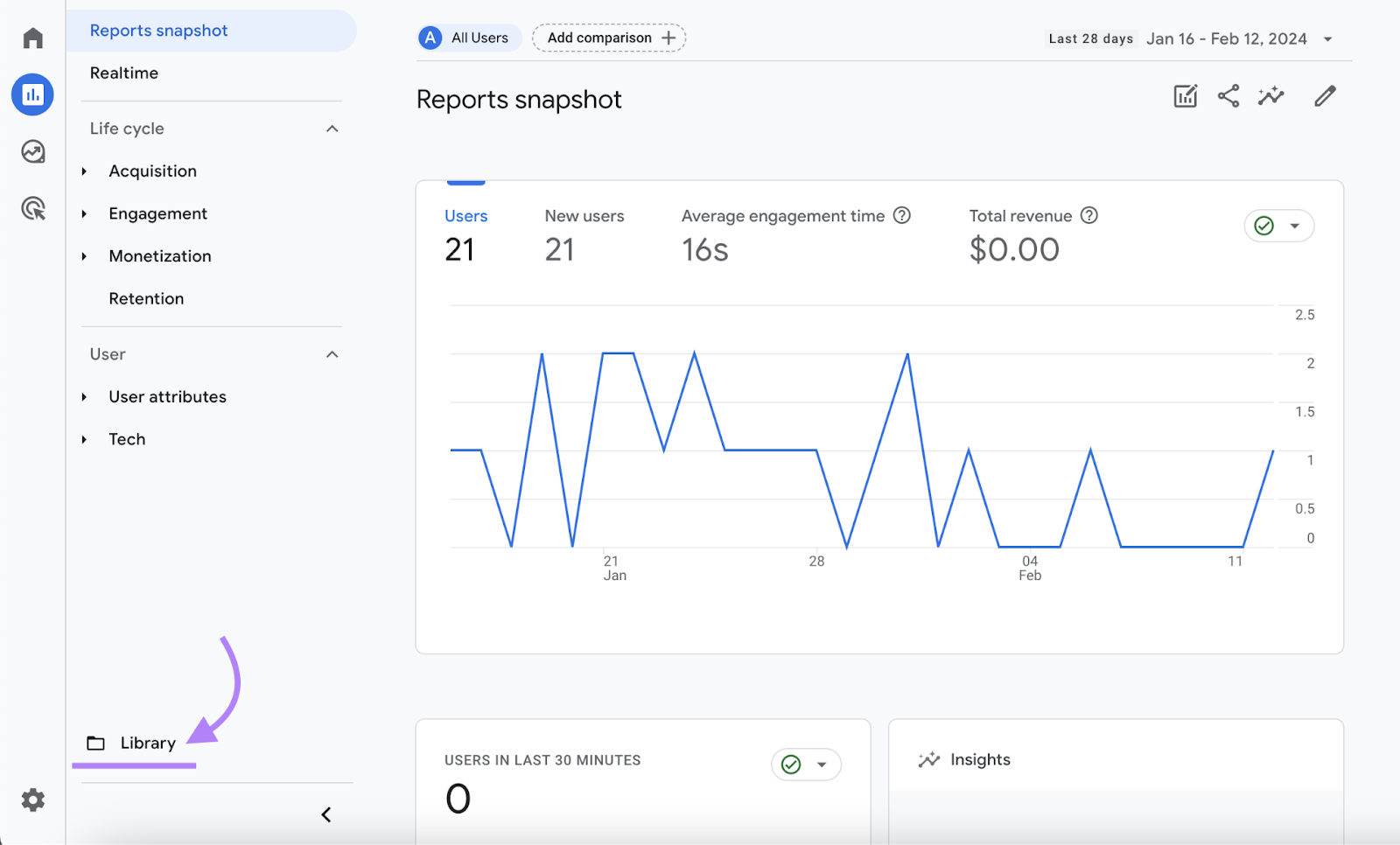1400x845 pixels.
Task: Click the Home icon in left rail
Action: click(x=33, y=38)
